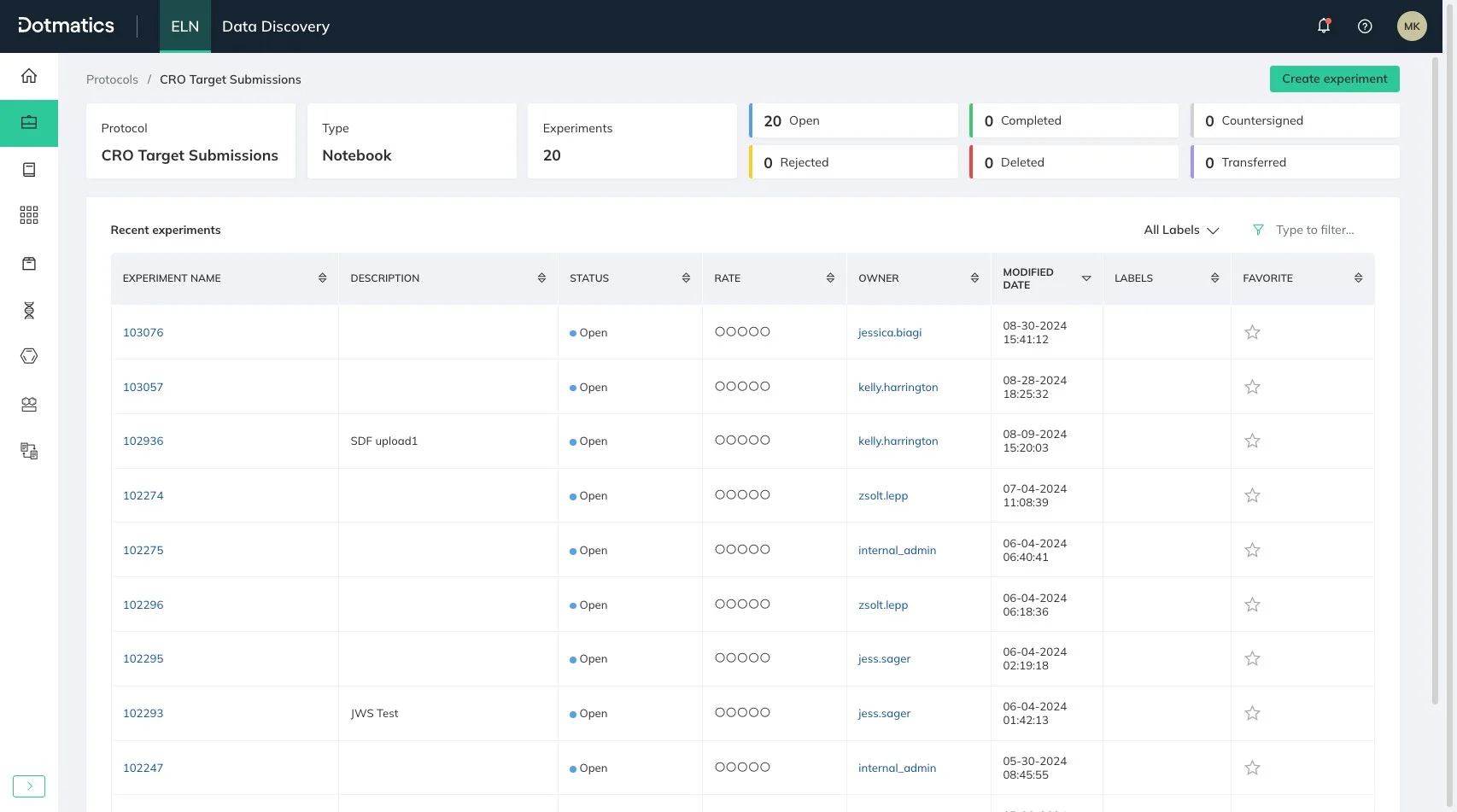This screenshot has height=812, width=1457.
Task: Sort by Favorite column arrows
Action: tap(1358, 278)
